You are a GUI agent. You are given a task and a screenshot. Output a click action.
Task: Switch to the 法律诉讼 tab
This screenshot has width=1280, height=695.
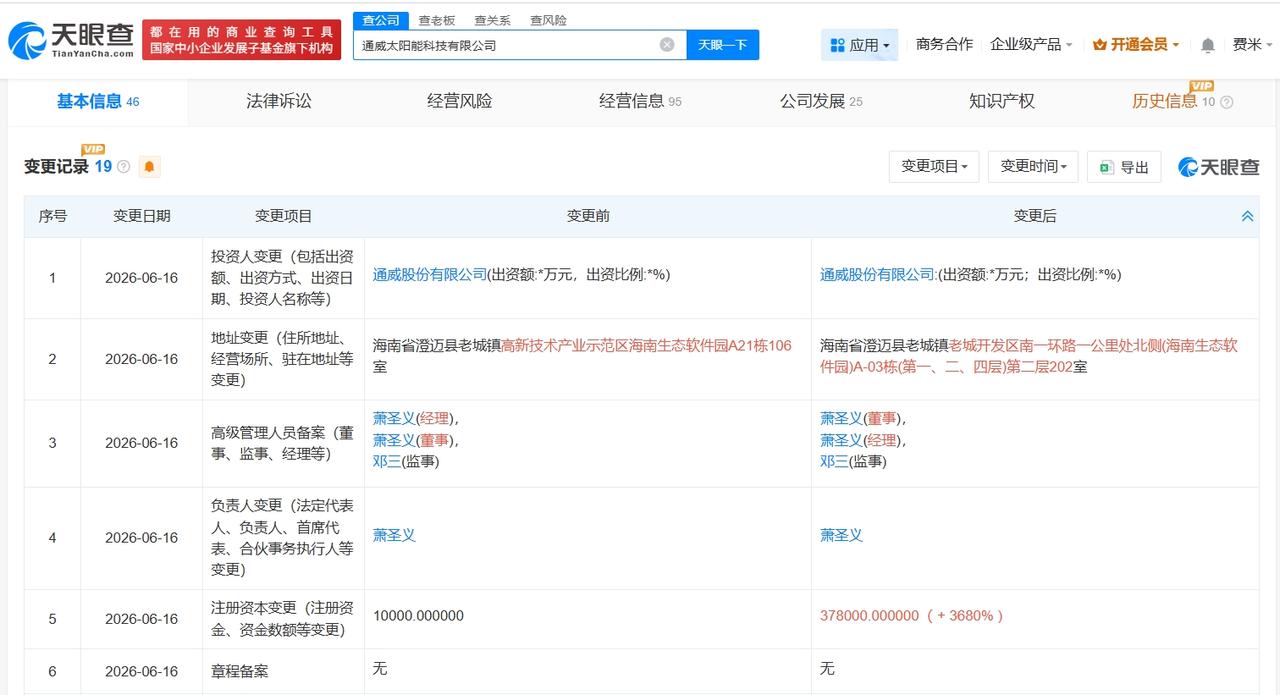coord(279,101)
